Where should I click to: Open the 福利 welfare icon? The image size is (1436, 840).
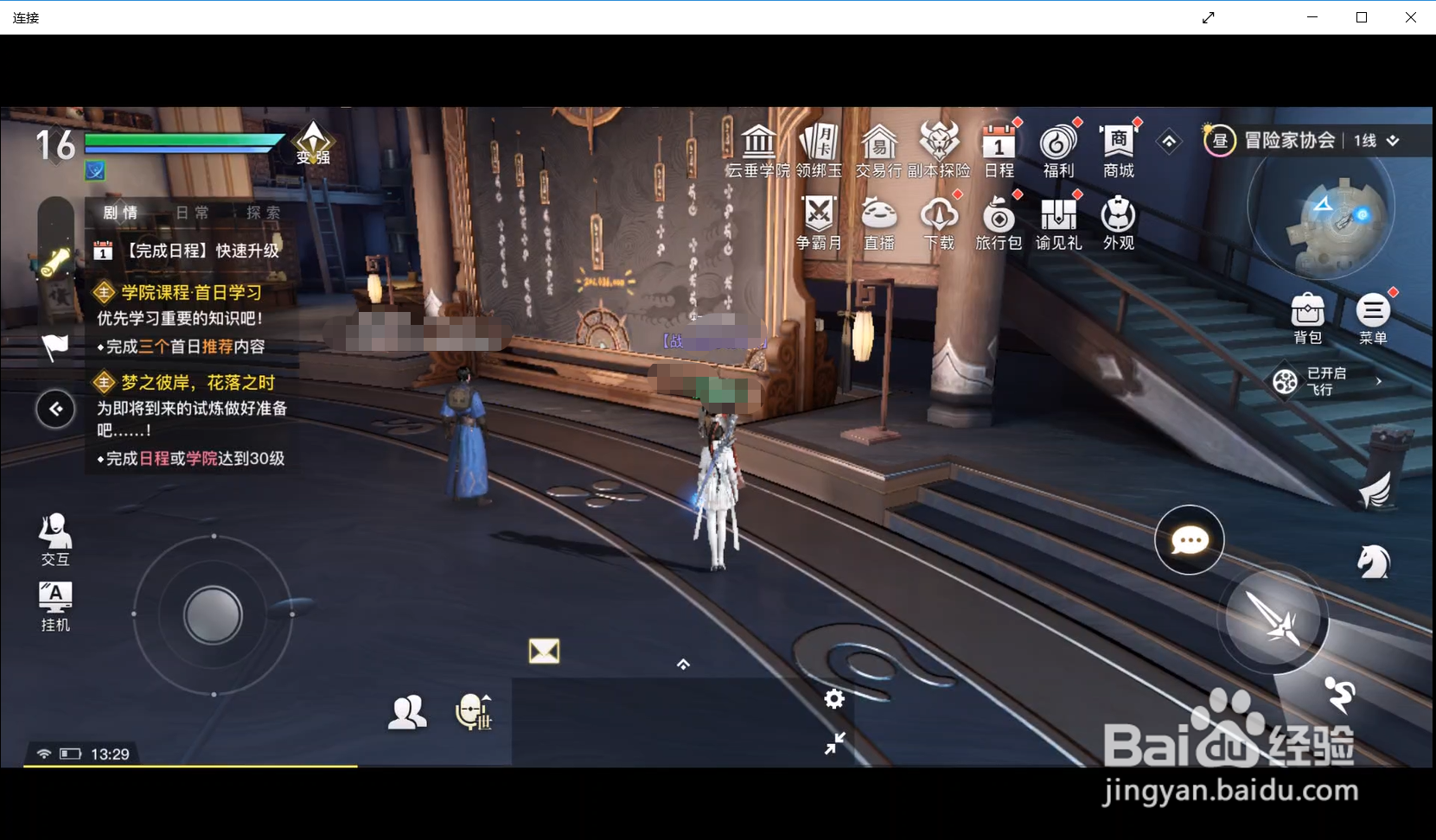1058,150
